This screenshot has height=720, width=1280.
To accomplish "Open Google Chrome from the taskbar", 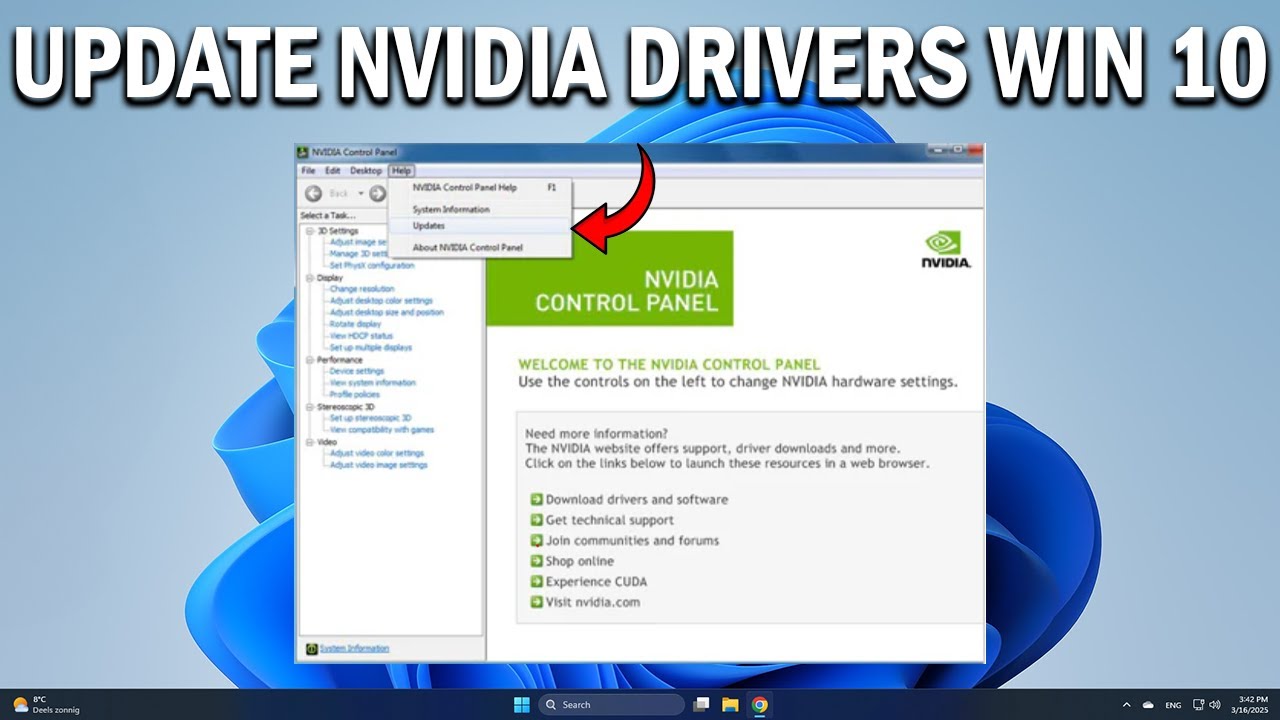I will pos(760,704).
